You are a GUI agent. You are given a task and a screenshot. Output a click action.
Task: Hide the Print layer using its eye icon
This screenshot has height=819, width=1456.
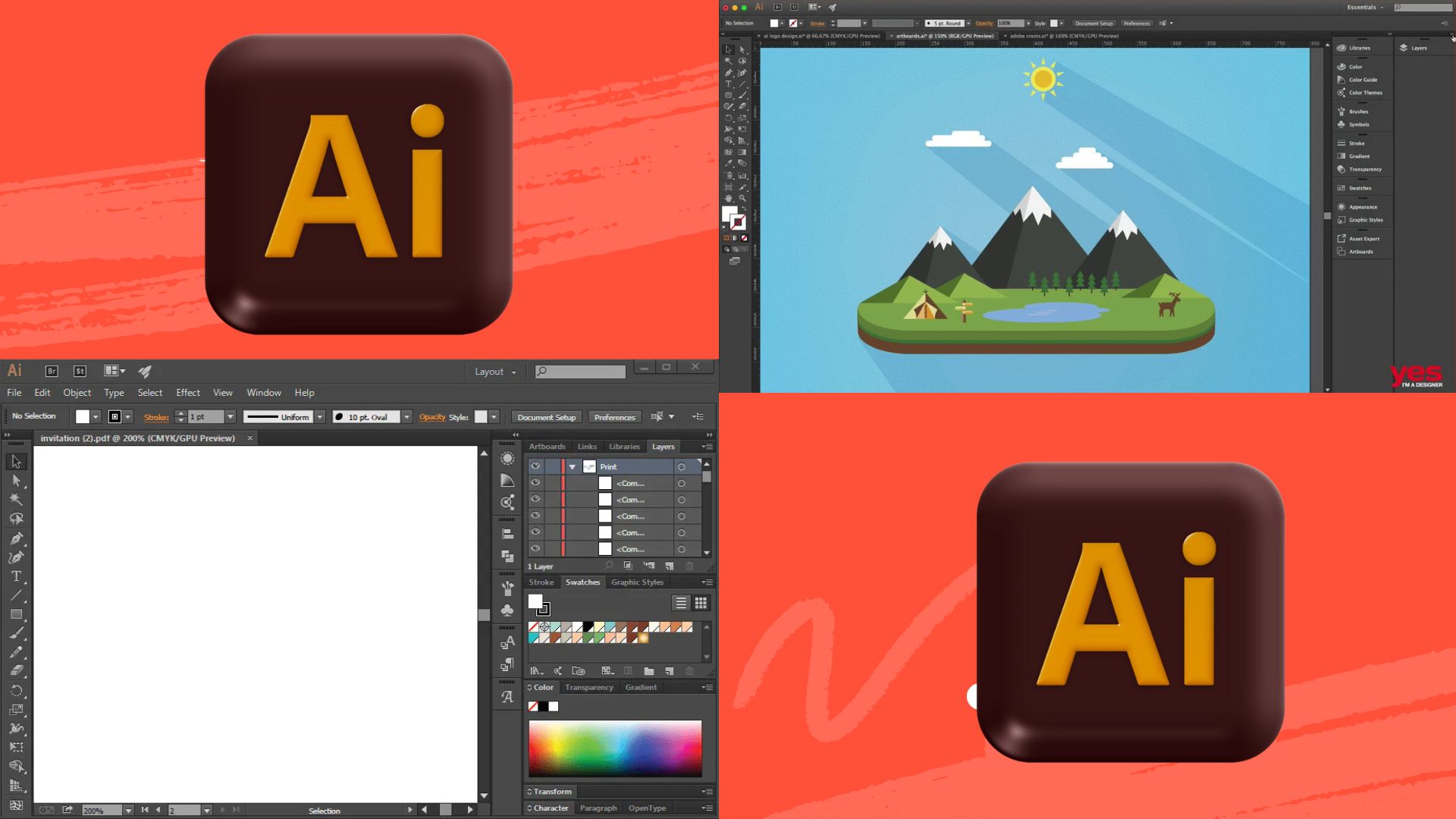pyautogui.click(x=535, y=466)
